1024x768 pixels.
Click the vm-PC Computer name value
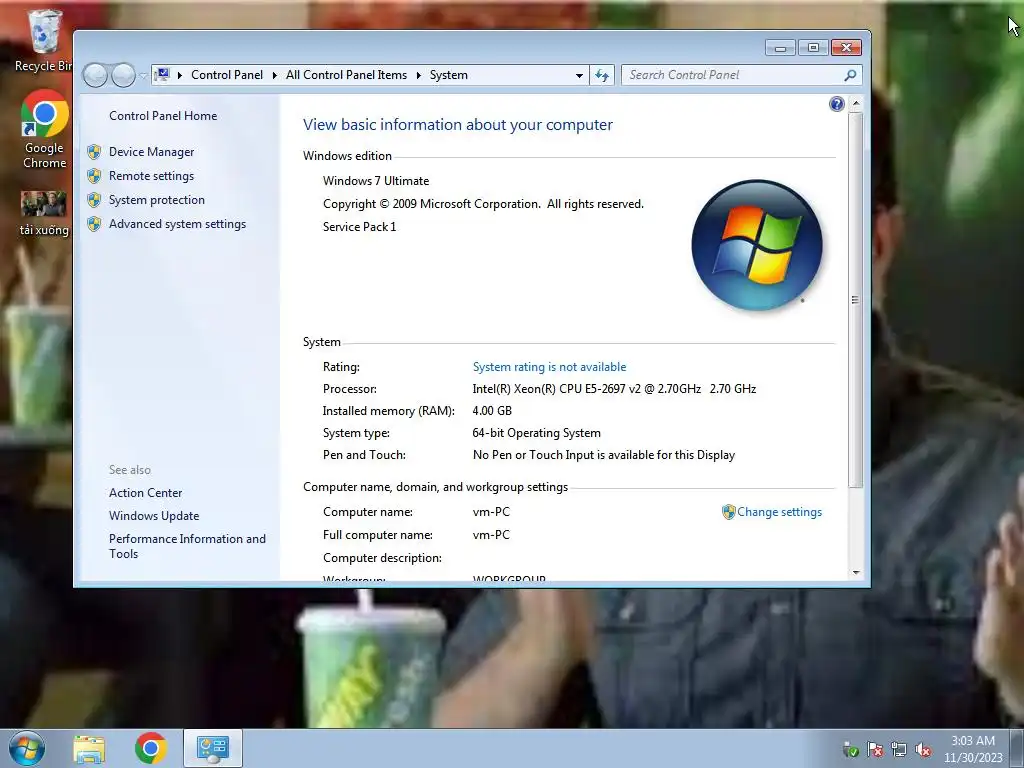point(491,512)
